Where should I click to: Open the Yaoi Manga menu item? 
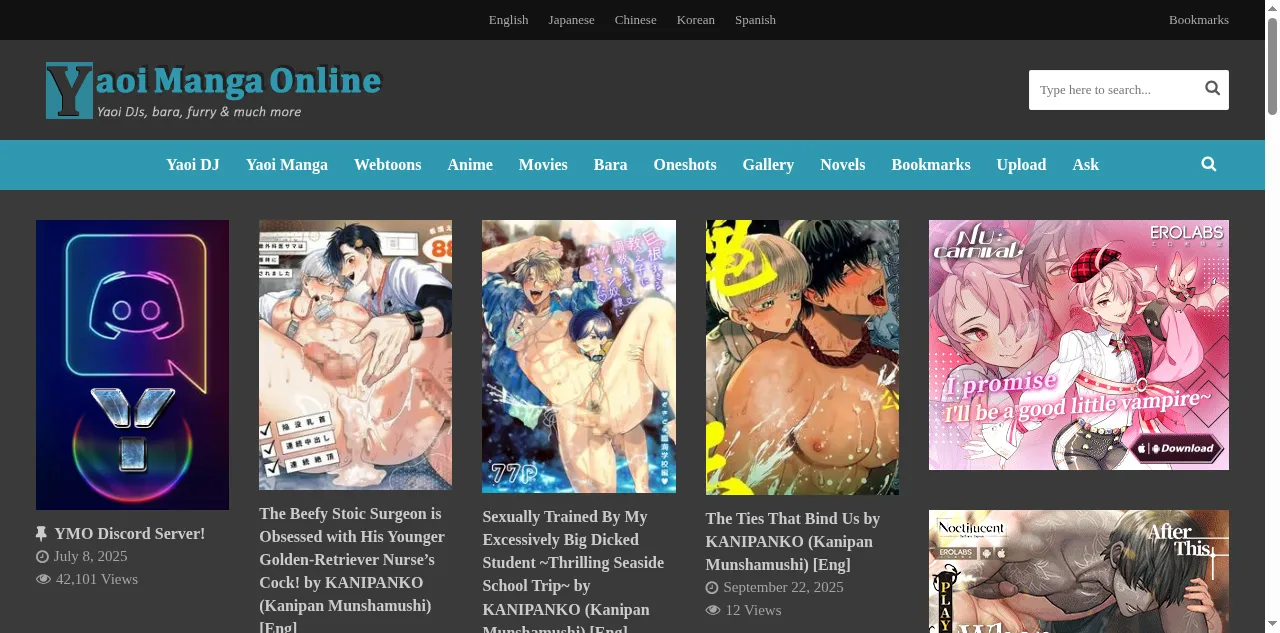coord(287,165)
